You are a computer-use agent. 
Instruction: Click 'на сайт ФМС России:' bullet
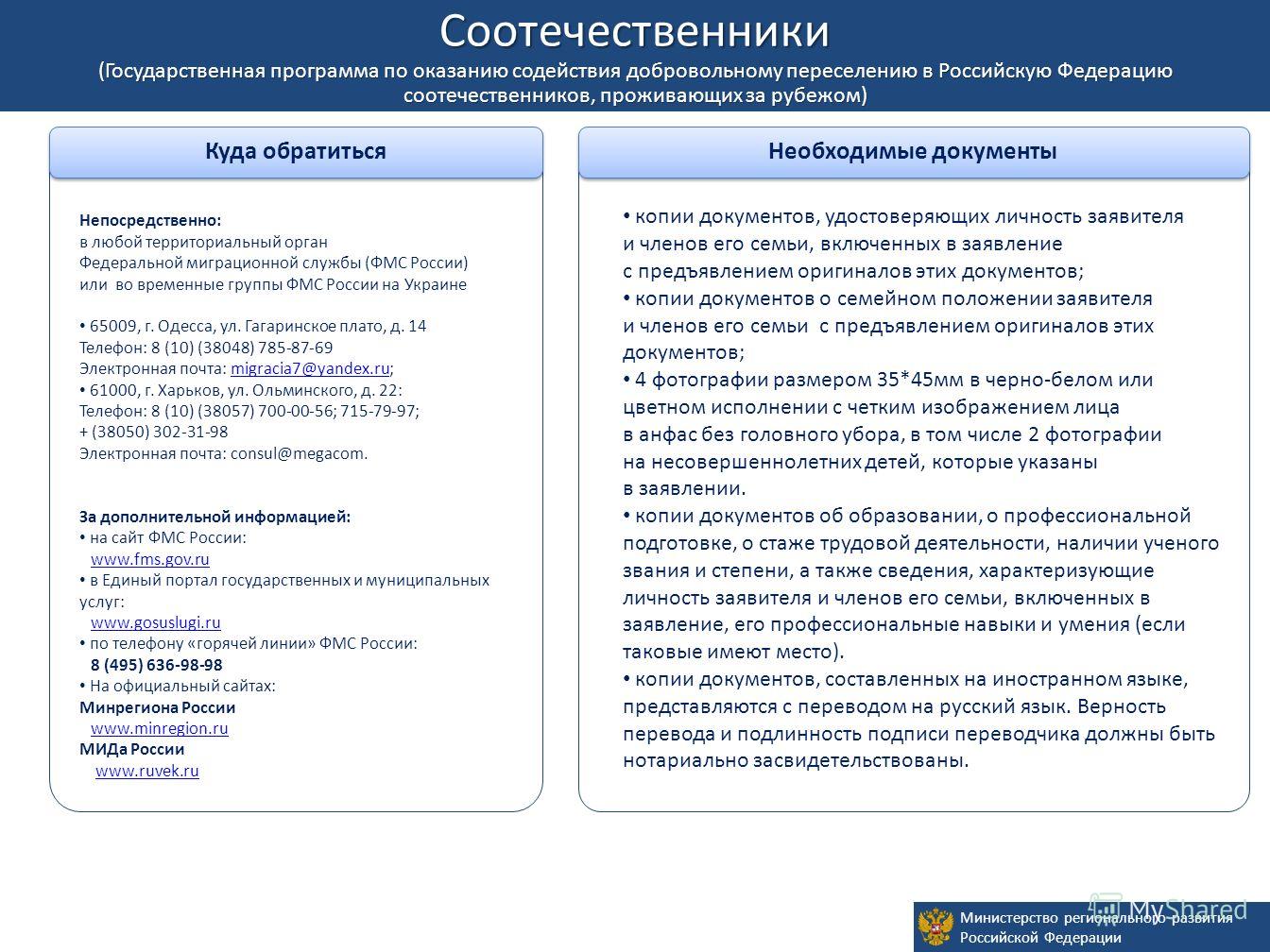pyautogui.click(x=163, y=537)
